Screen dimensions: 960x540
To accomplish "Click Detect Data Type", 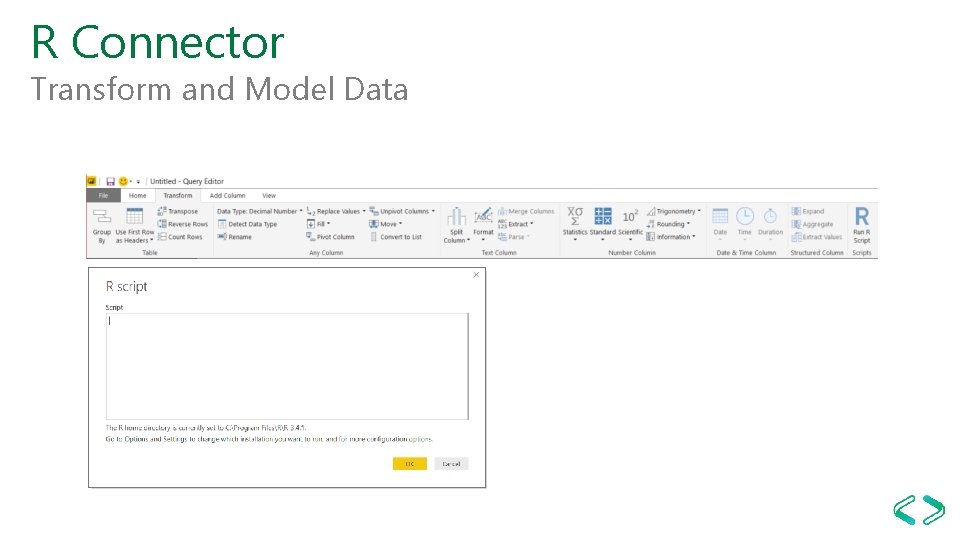I will tap(247, 224).
